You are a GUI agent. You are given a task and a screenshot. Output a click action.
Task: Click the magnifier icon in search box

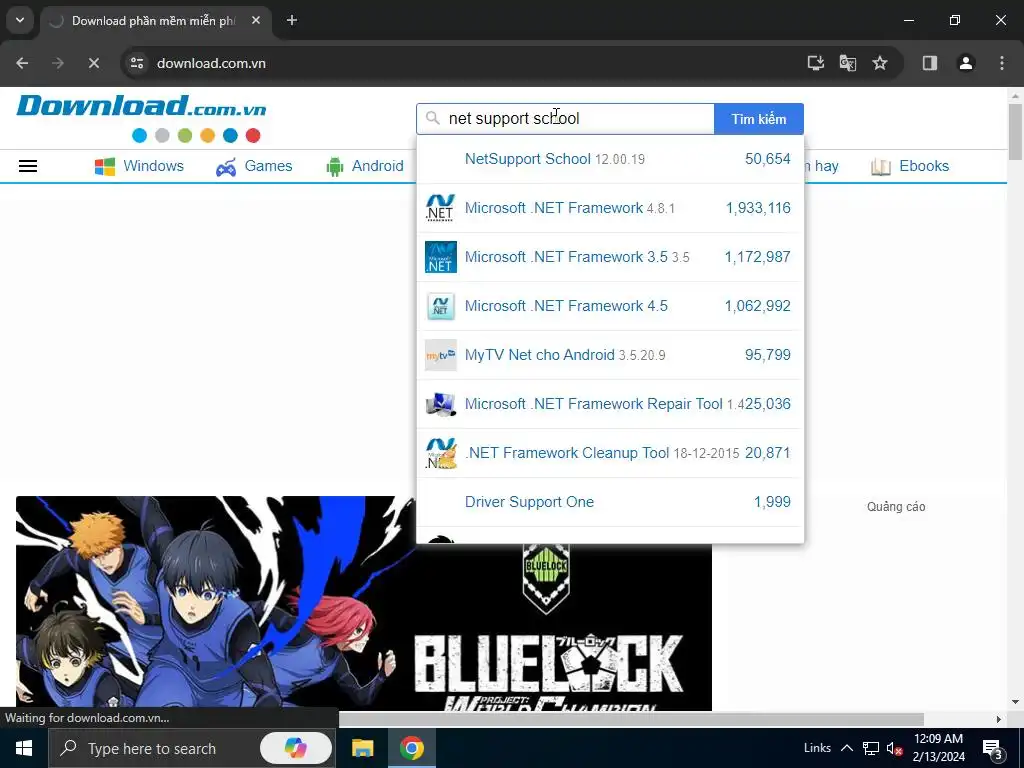432,118
